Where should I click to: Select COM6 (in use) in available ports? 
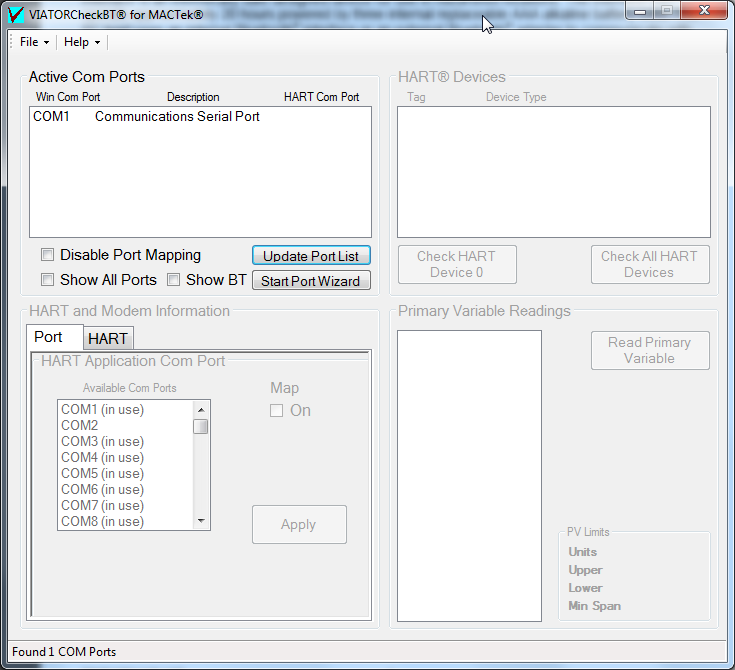pyautogui.click(x=125, y=489)
